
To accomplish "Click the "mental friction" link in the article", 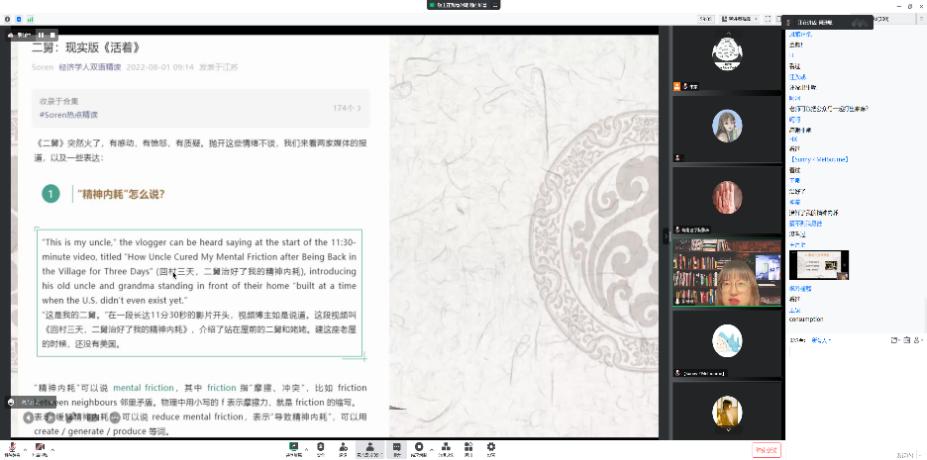I will pos(143,387).
